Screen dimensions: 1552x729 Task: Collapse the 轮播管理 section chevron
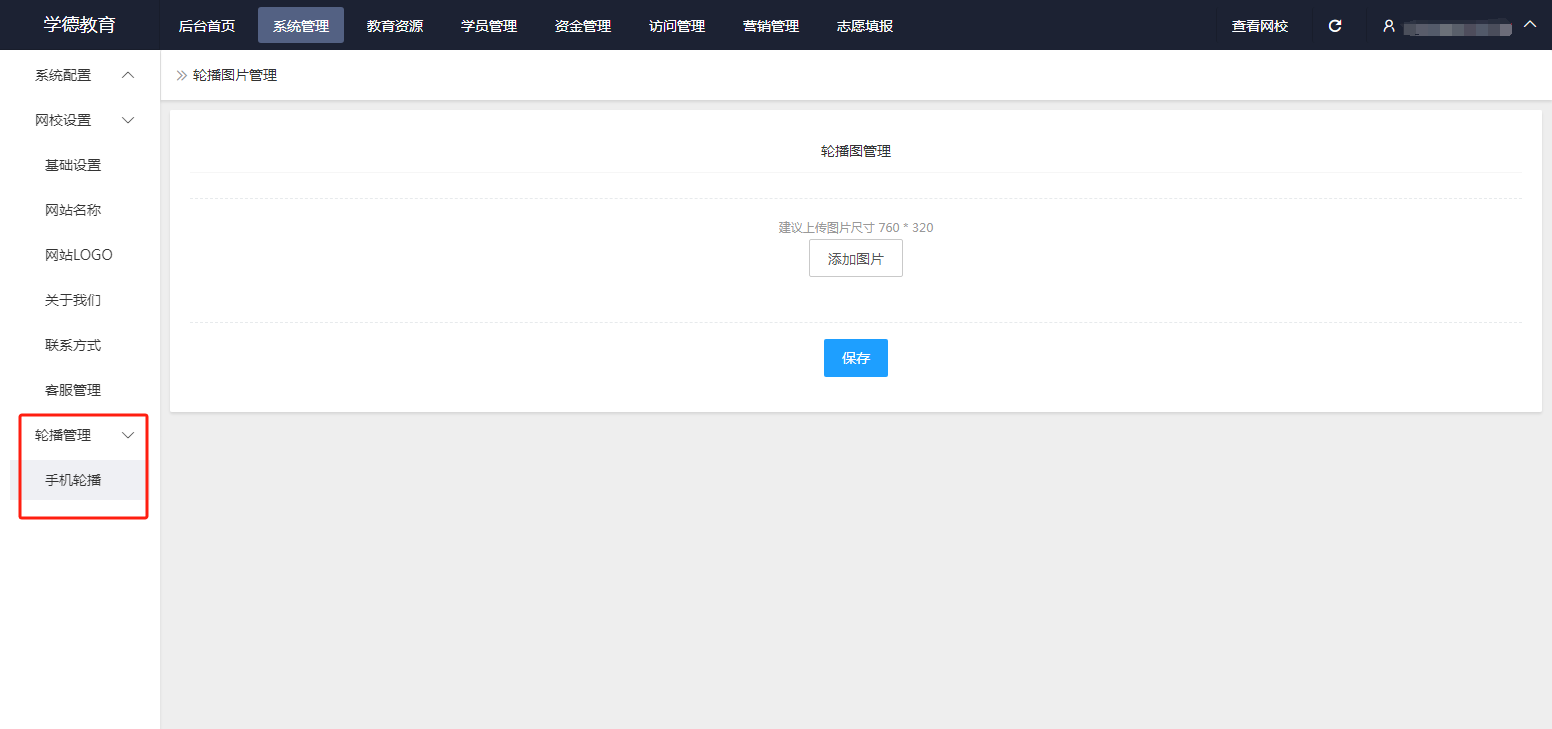coord(127,435)
